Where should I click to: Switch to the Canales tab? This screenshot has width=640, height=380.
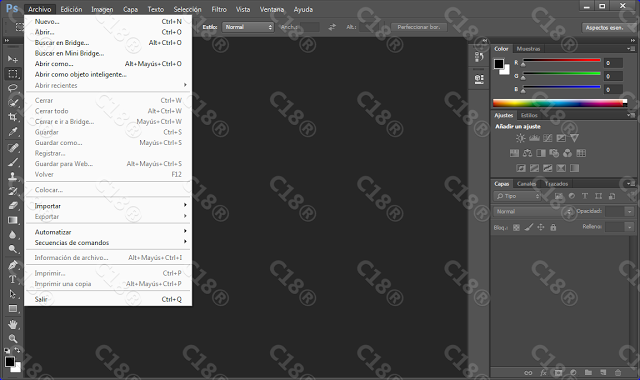(526, 184)
